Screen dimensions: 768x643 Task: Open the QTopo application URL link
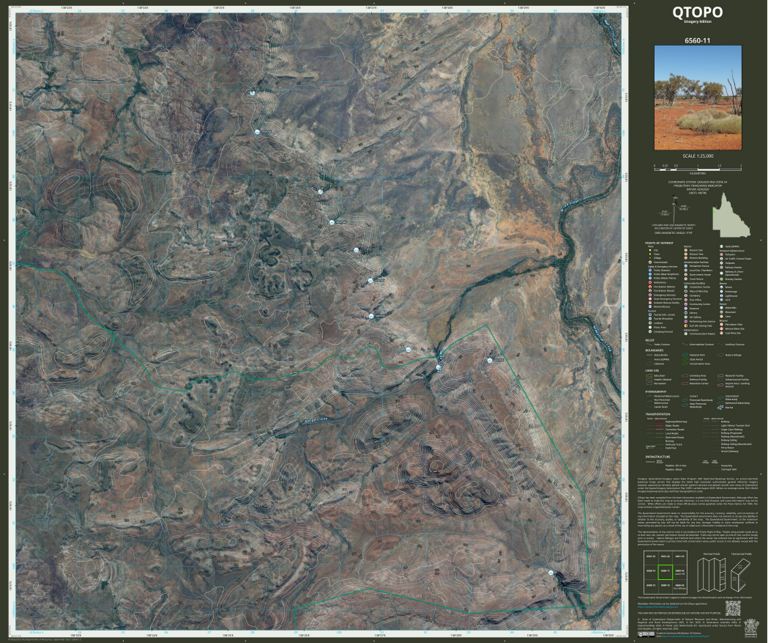point(658,607)
